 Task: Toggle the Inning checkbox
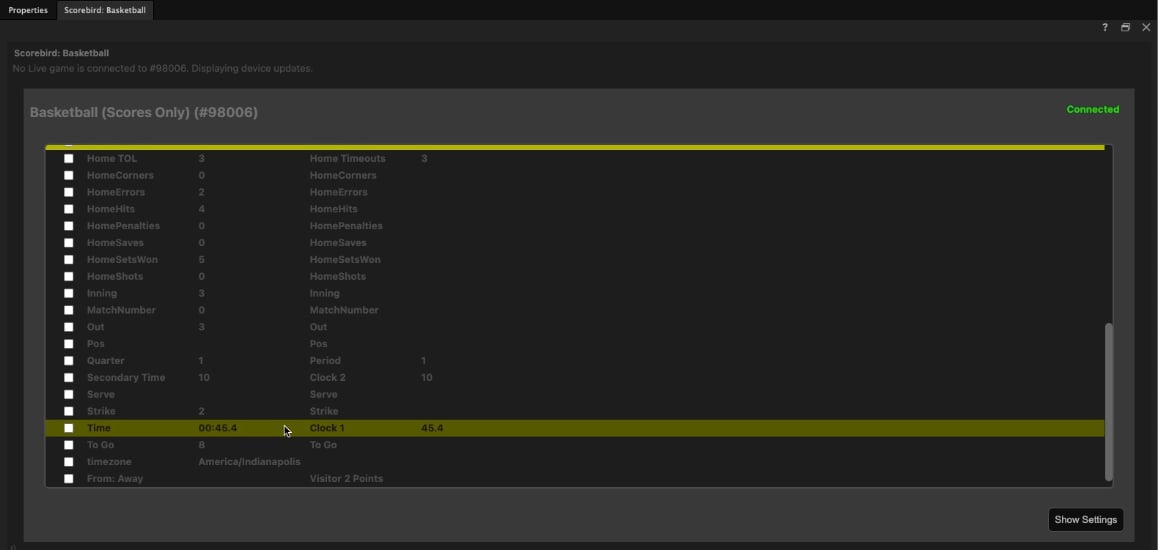pyautogui.click(x=69, y=294)
